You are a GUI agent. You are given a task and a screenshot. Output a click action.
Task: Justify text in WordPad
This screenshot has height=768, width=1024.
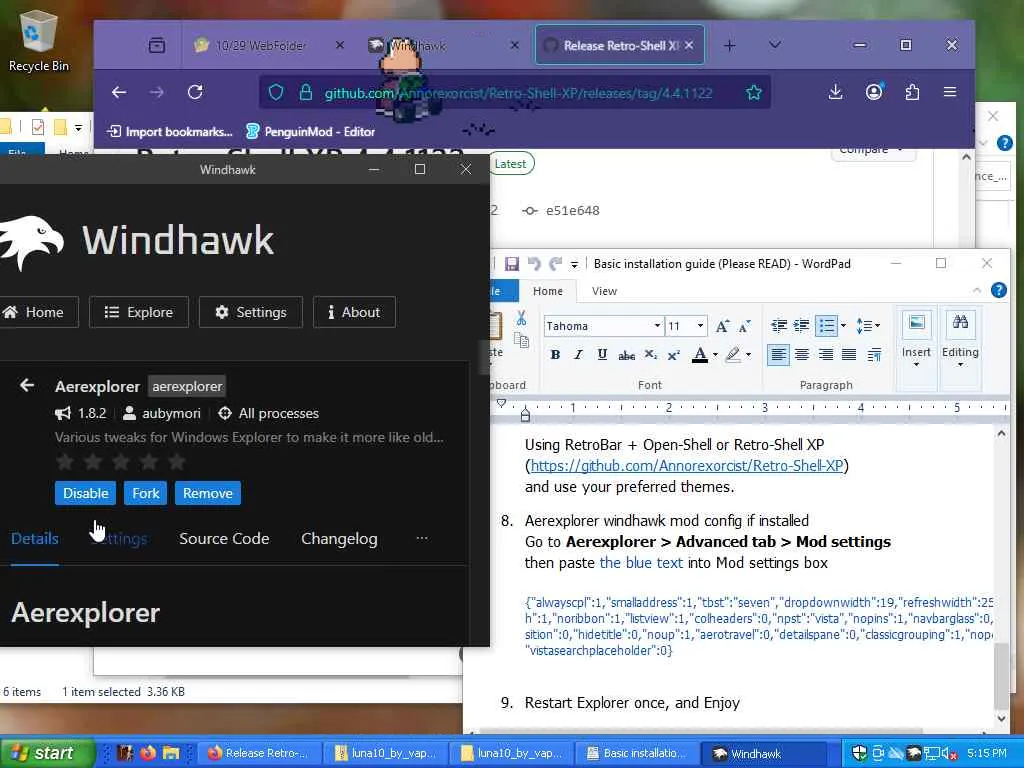pos(849,355)
